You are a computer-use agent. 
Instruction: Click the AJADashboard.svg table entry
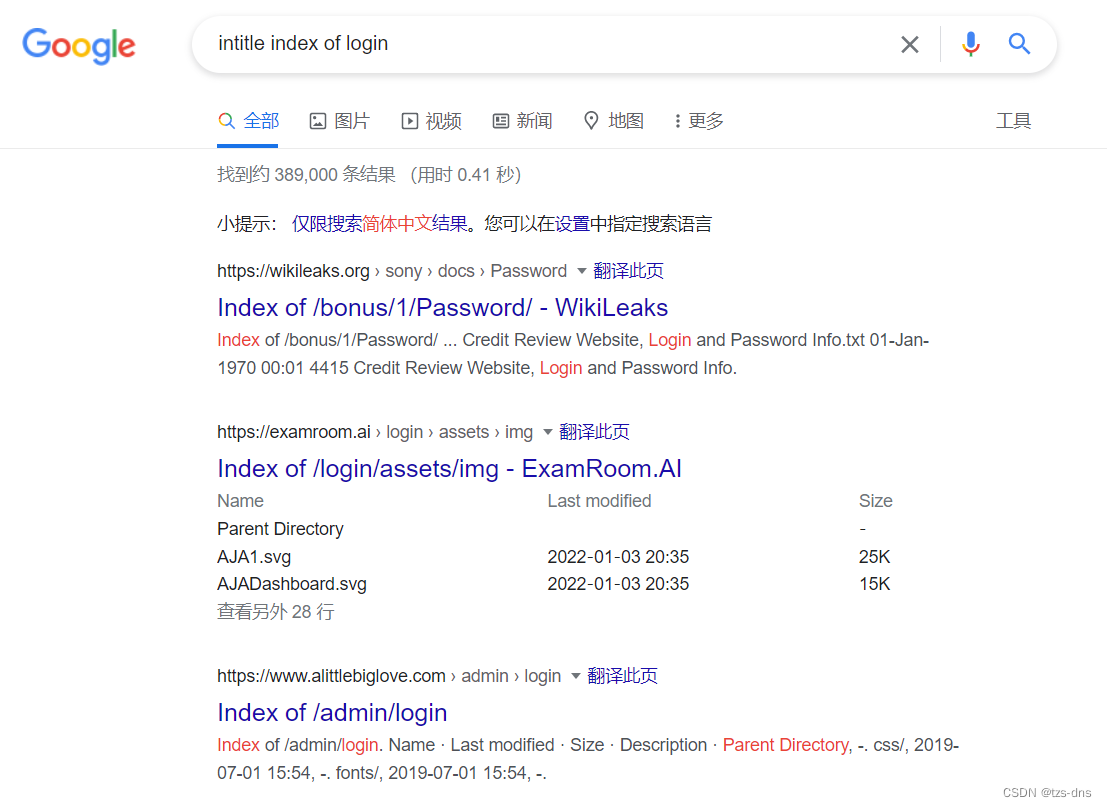click(x=292, y=584)
